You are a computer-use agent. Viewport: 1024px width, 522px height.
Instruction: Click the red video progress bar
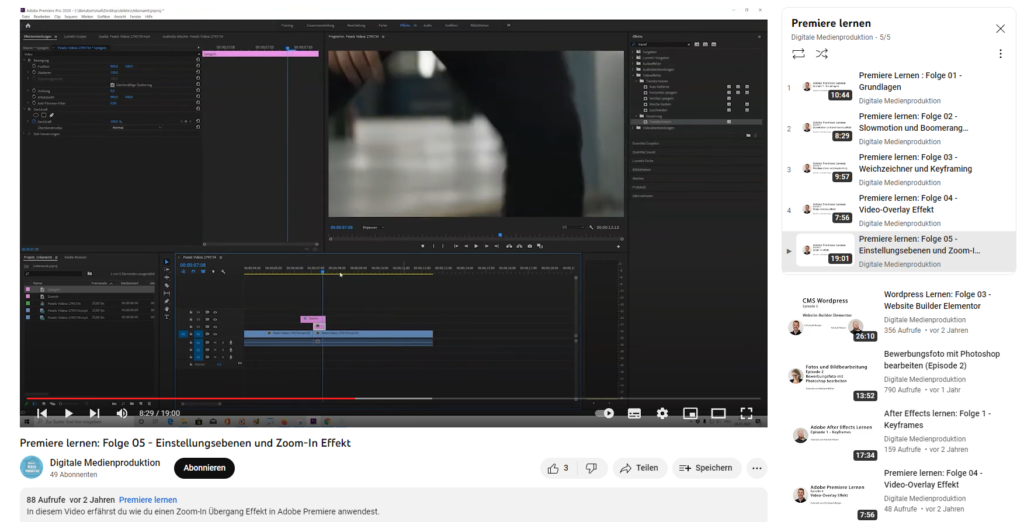[200, 399]
